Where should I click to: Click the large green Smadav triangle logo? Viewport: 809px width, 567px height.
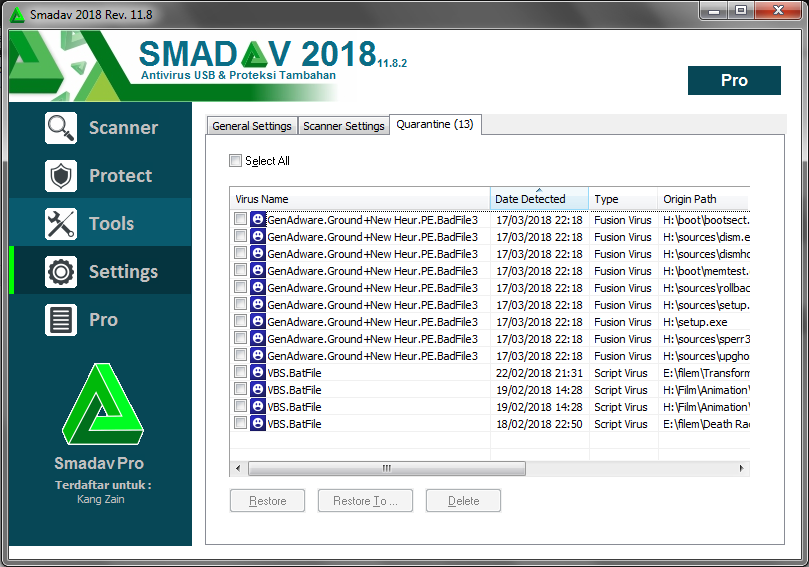(x=103, y=404)
